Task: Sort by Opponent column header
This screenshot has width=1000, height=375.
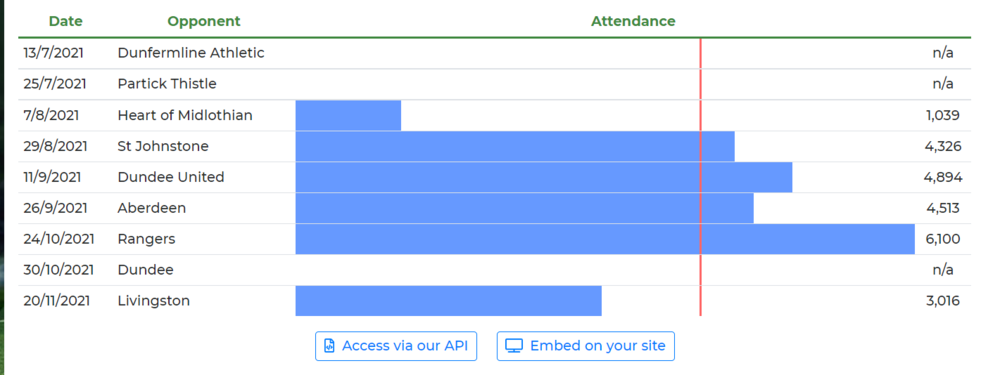Action: click(204, 21)
